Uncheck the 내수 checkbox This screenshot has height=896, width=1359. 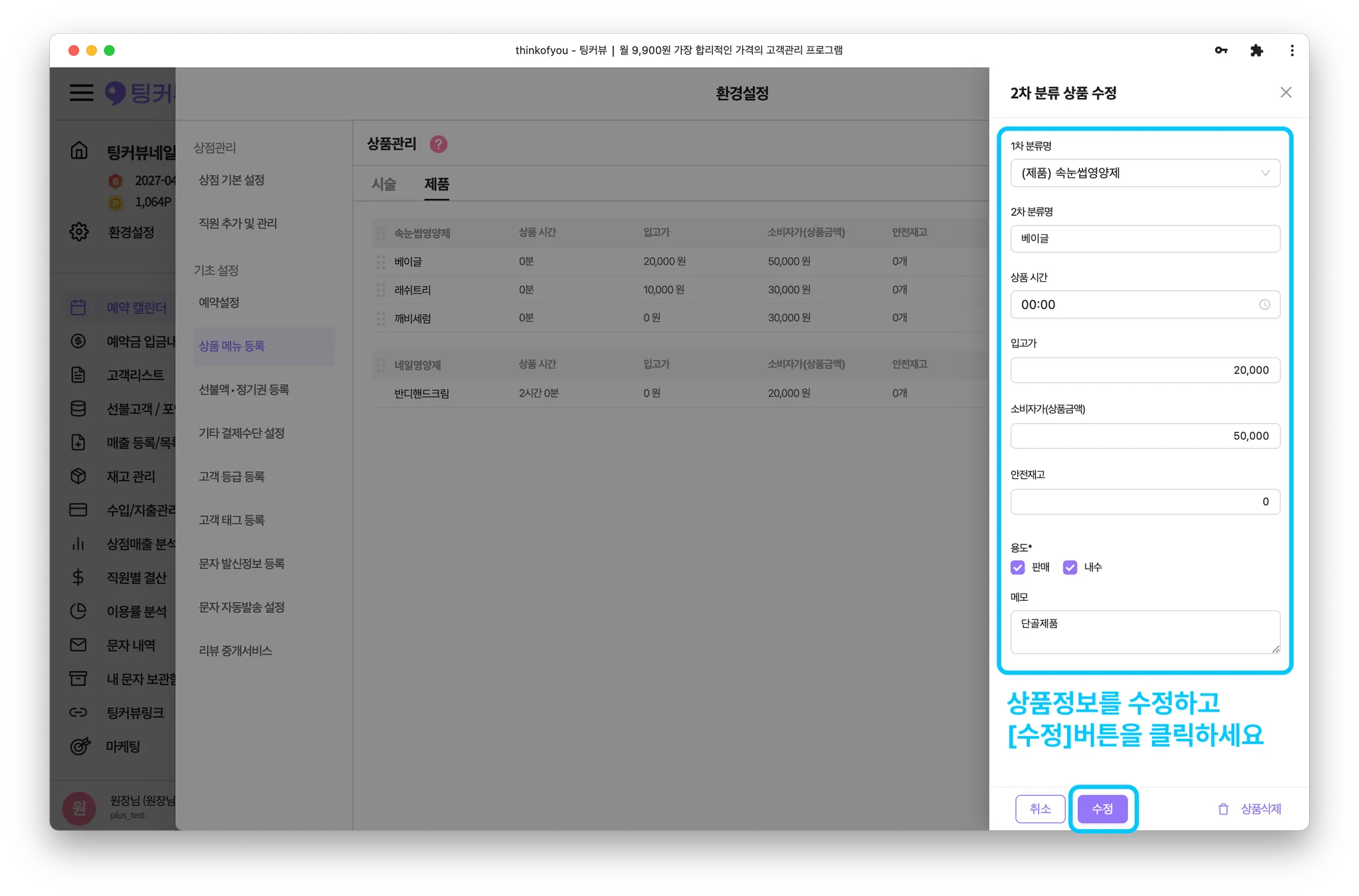pyautogui.click(x=1070, y=567)
